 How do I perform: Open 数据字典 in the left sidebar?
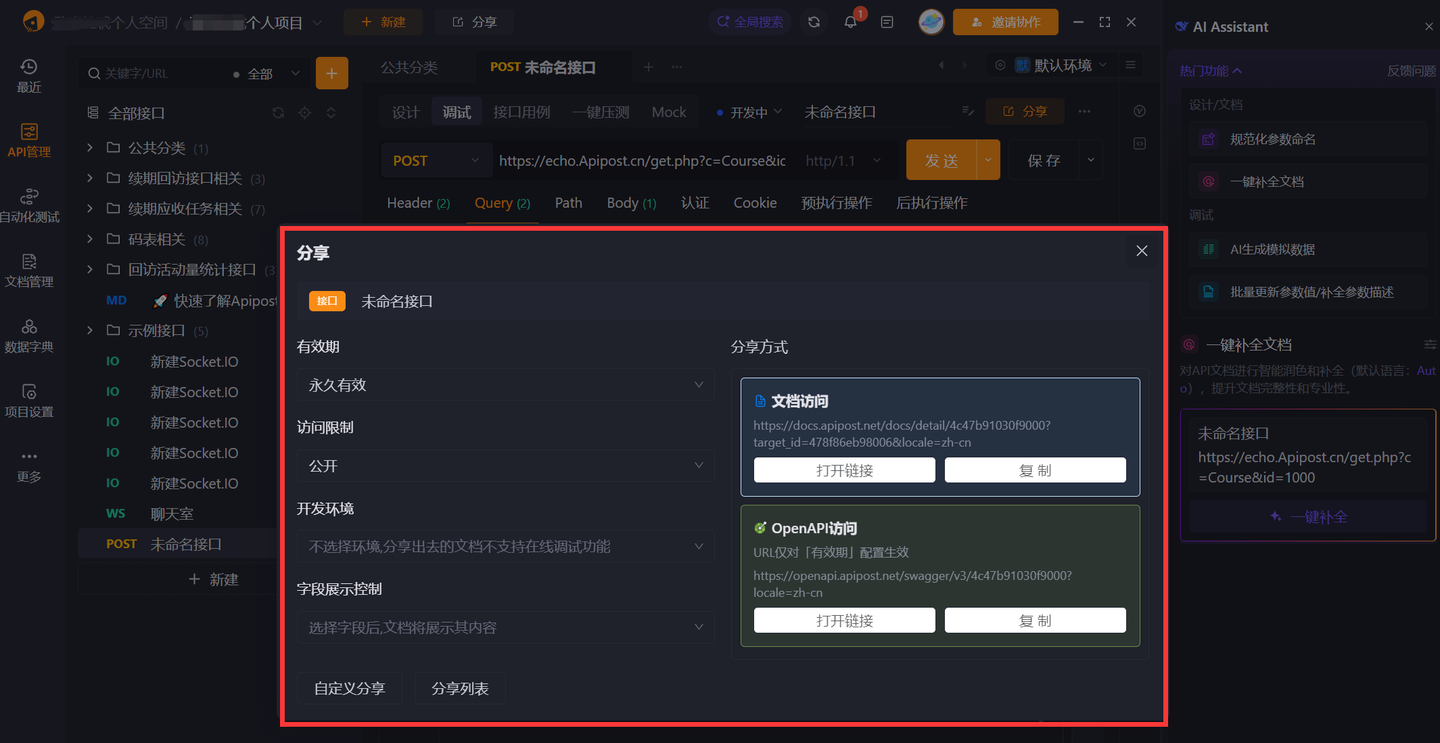click(29, 336)
